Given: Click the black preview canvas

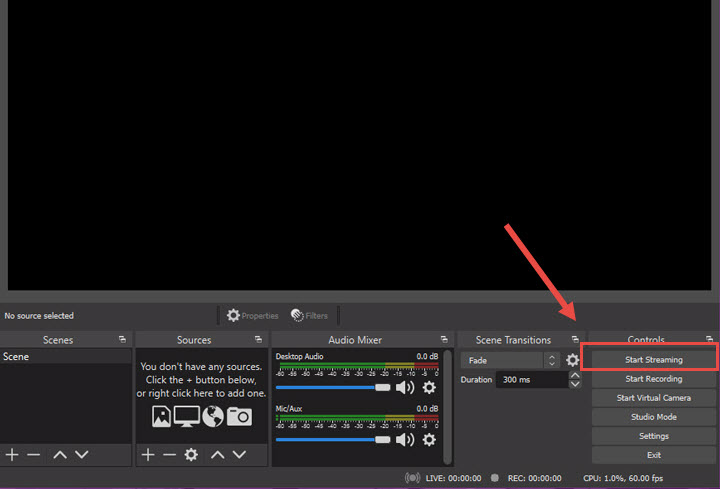Looking at the screenshot, I should pos(359,145).
